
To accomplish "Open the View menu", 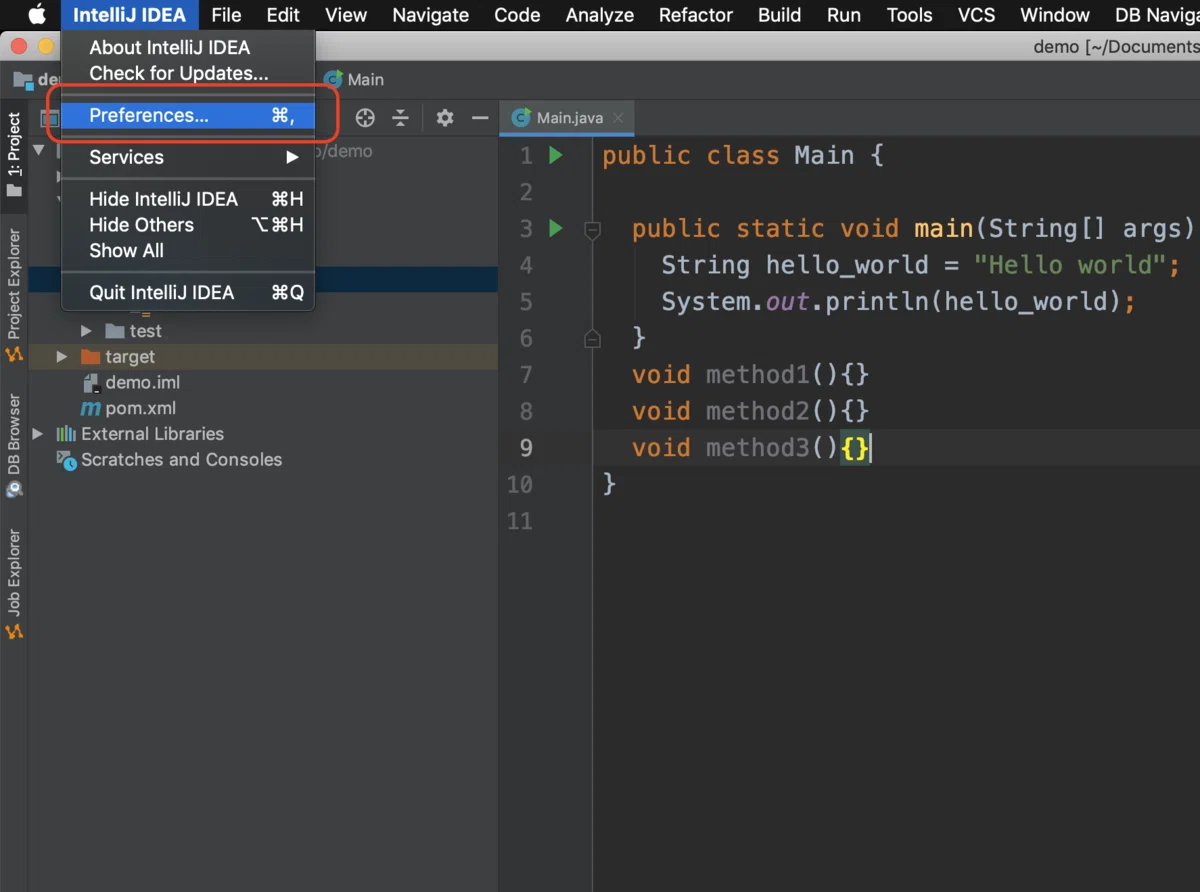I will click(346, 15).
